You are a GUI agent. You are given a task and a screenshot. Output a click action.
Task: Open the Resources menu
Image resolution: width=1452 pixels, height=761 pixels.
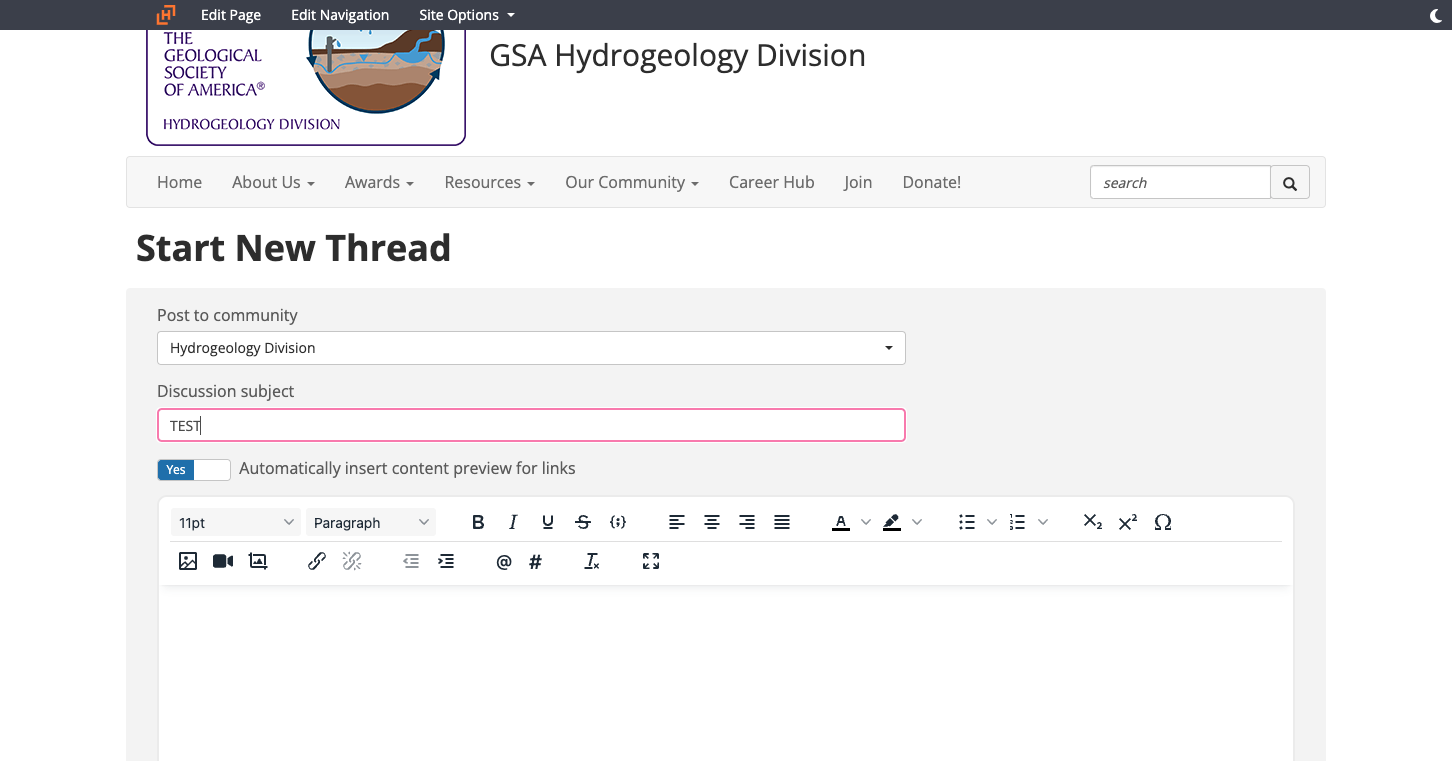pyautogui.click(x=489, y=182)
